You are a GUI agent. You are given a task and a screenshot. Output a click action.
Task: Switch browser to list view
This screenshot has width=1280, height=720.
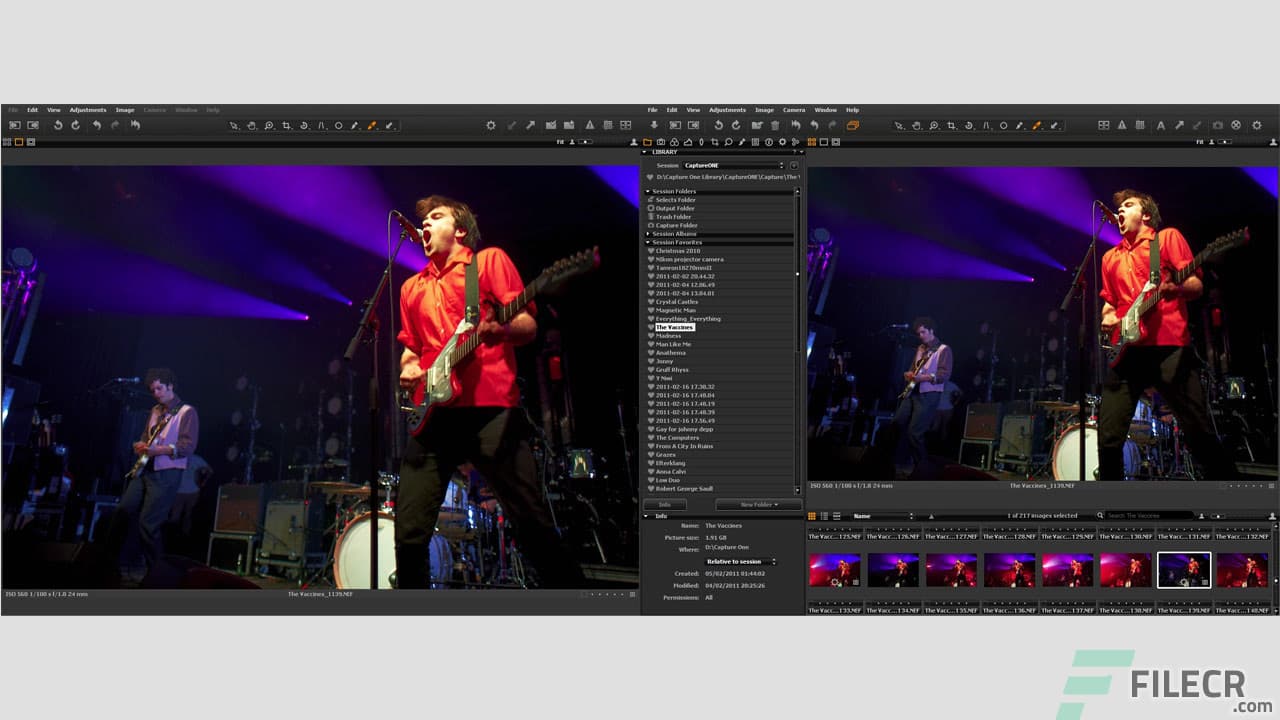coord(824,515)
